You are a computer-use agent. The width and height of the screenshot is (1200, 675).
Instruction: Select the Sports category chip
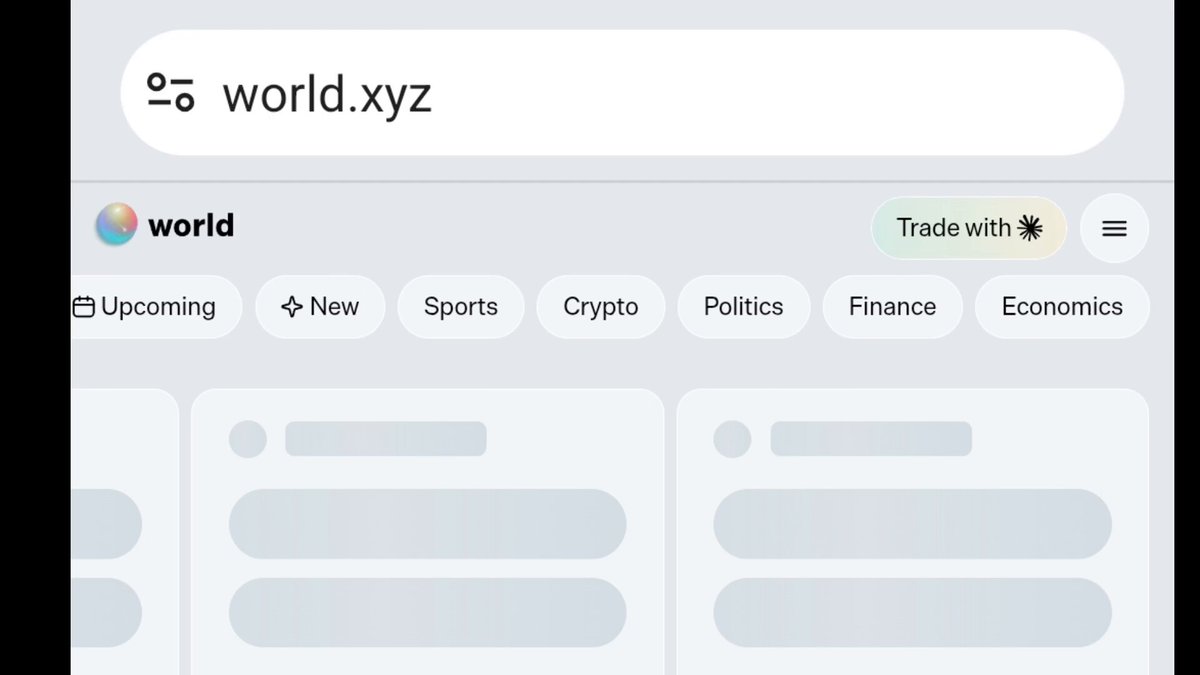tap(461, 307)
